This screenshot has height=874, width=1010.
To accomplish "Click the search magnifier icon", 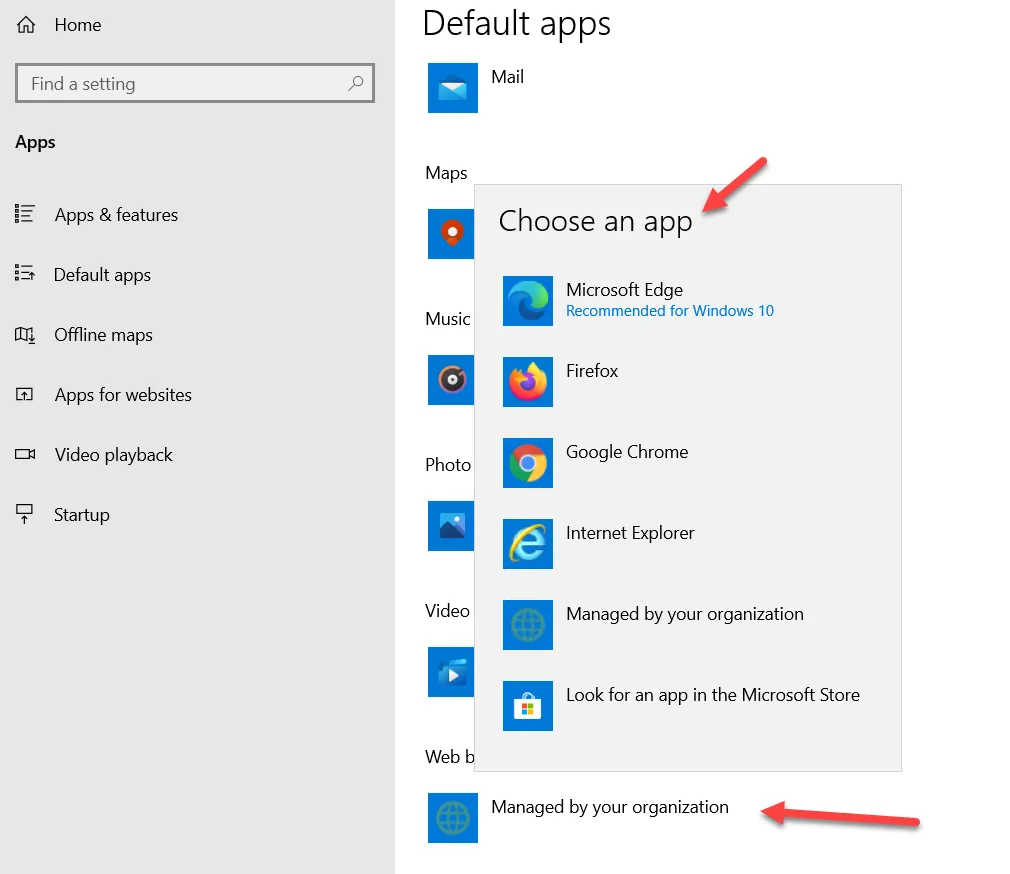I will [x=356, y=83].
